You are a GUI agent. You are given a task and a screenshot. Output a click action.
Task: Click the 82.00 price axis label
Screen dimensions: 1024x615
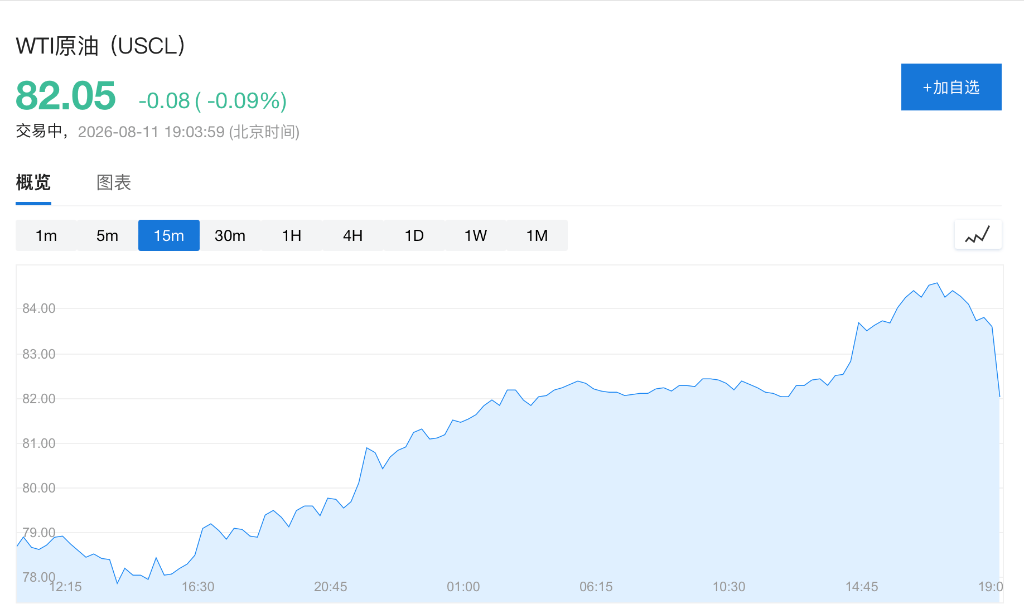(39, 398)
